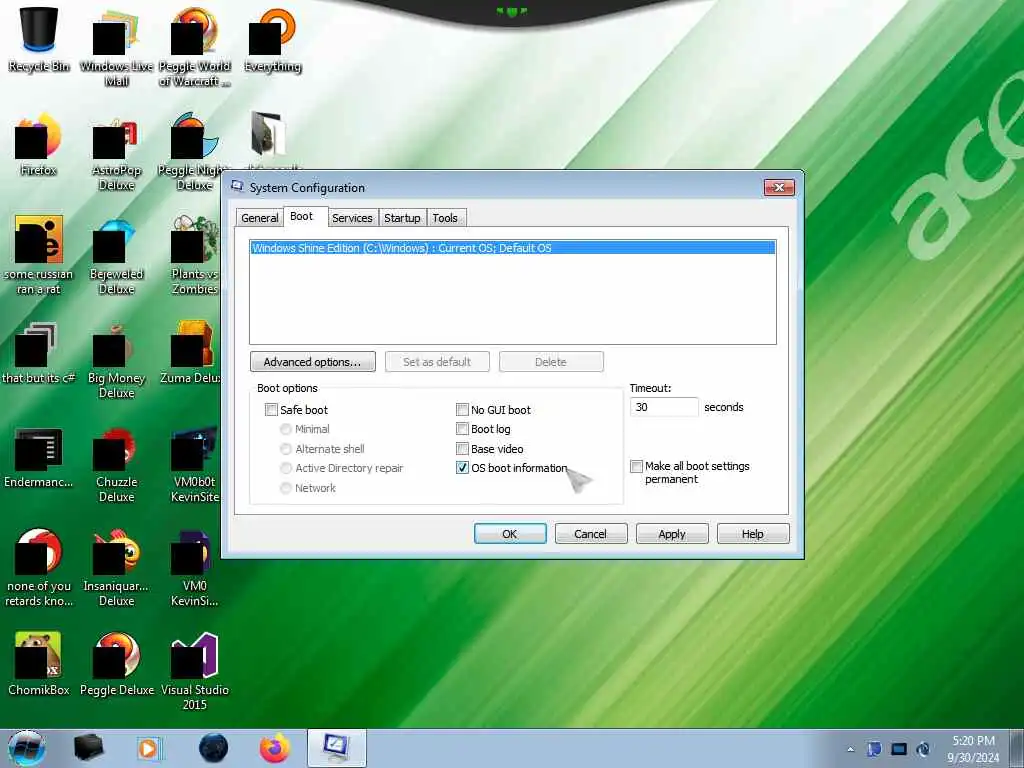Click the network tray icon
The width and height of the screenshot is (1024, 768).
point(899,749)
